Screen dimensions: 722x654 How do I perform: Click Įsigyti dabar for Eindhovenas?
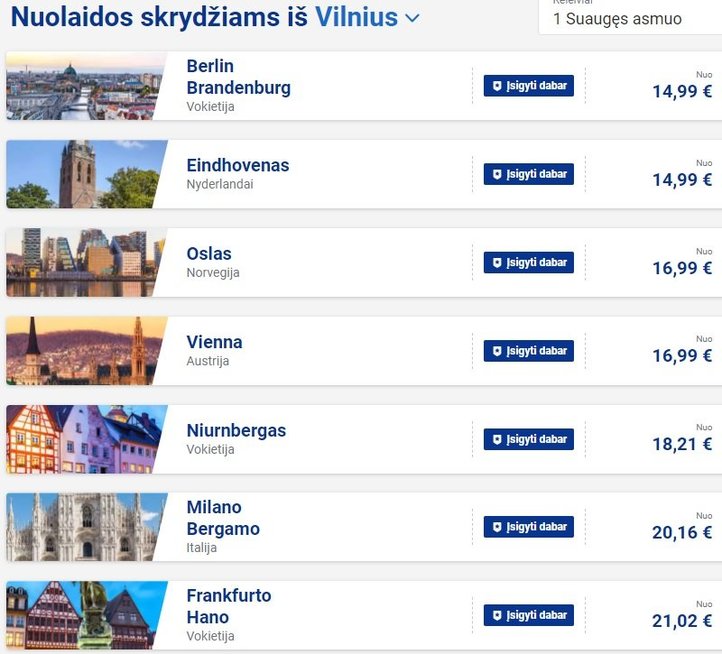click(529, 174)
